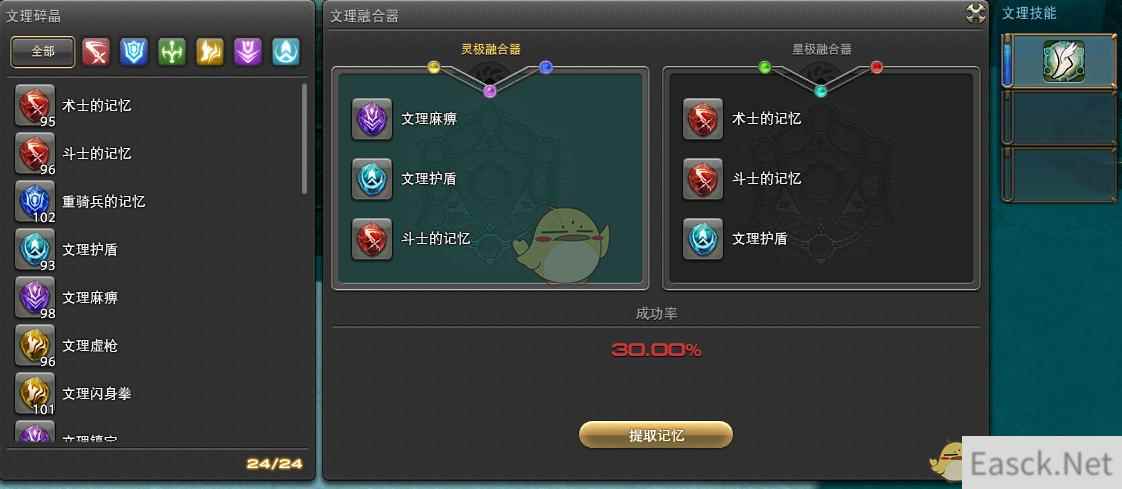Select the cyan droplet filter icon
This screenshot has width=1122, height=489.
click(286, 52)
